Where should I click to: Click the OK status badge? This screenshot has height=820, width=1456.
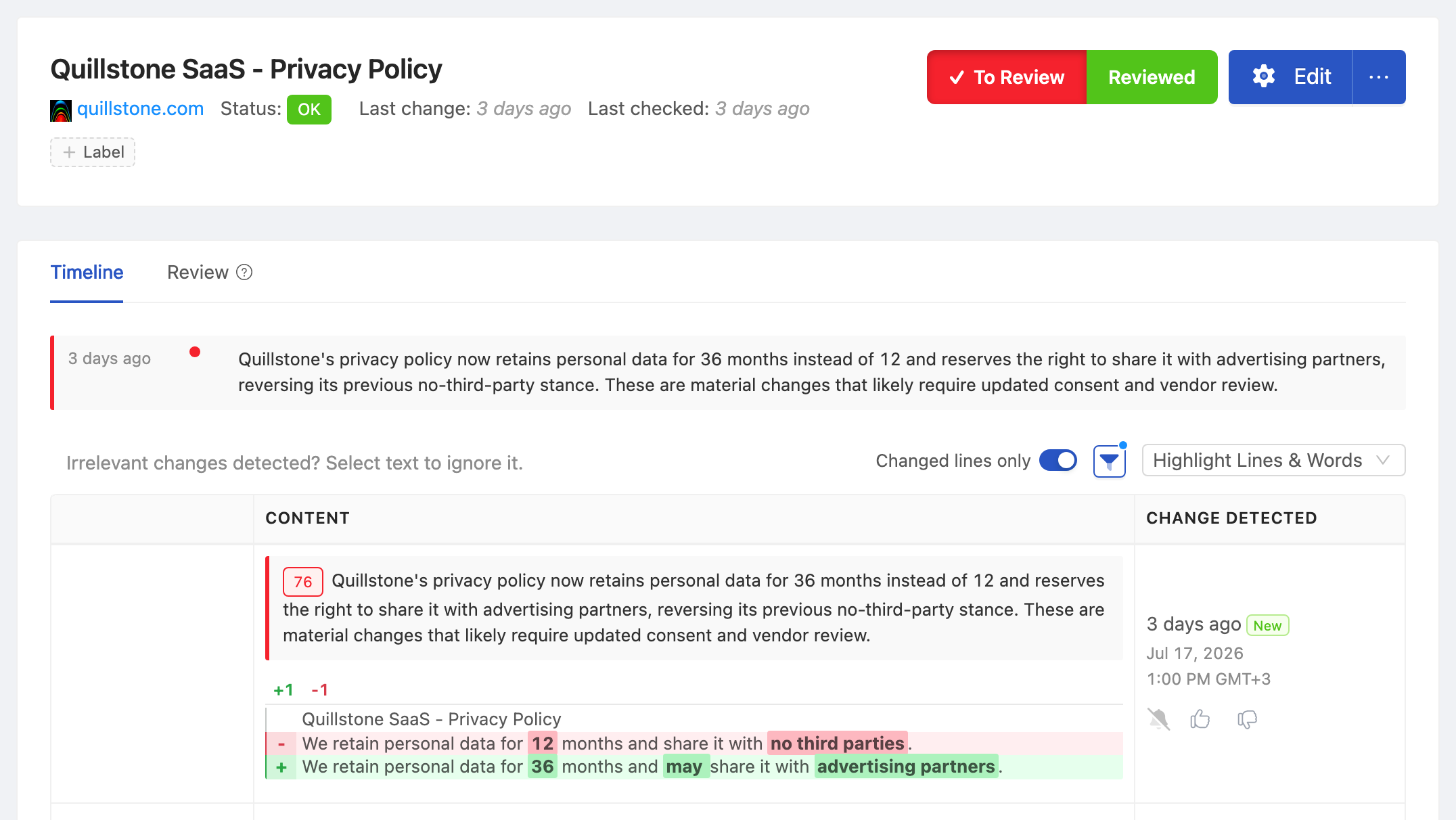coord(309,110)
